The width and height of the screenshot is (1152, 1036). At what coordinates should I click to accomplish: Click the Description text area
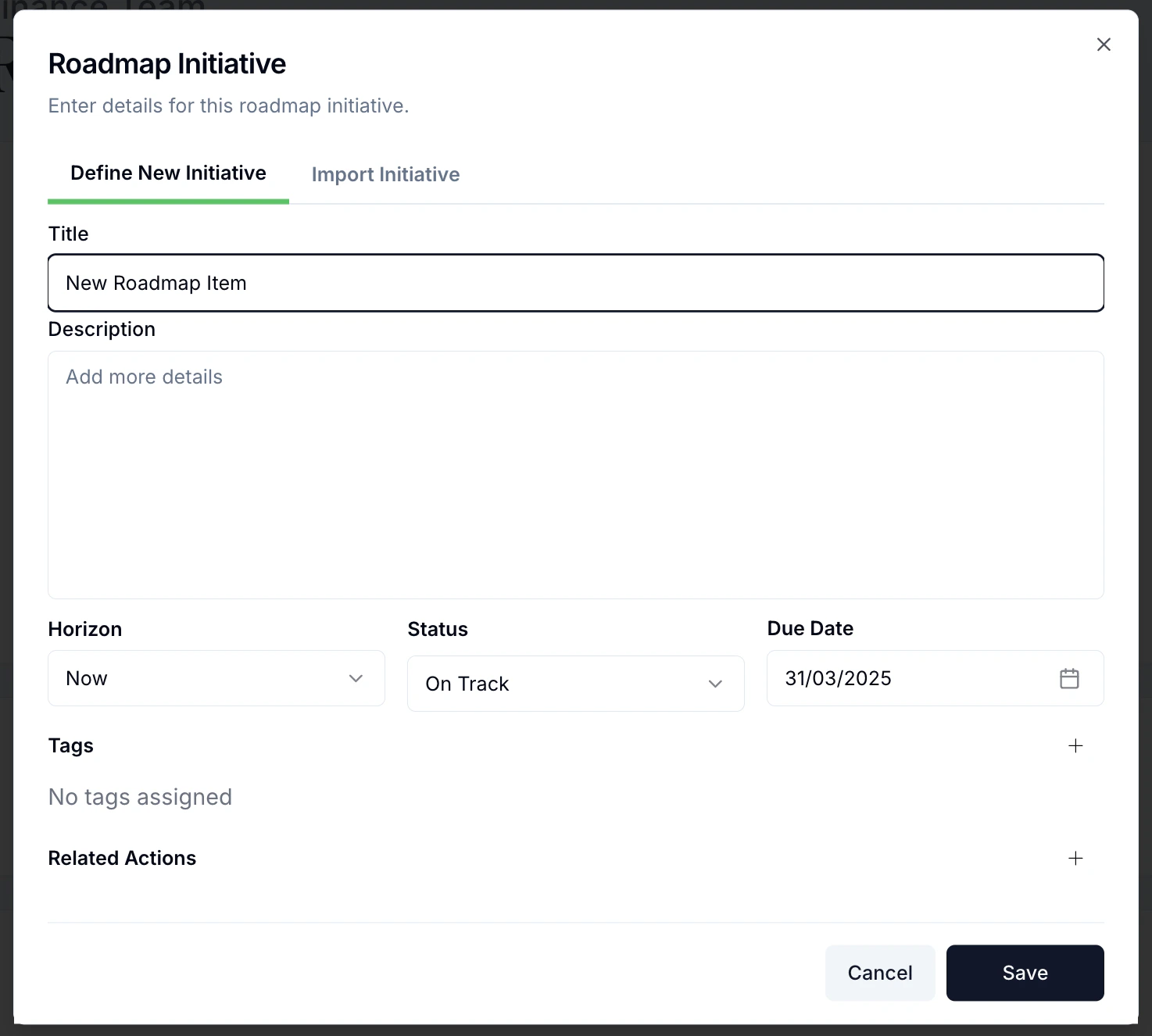576,475
